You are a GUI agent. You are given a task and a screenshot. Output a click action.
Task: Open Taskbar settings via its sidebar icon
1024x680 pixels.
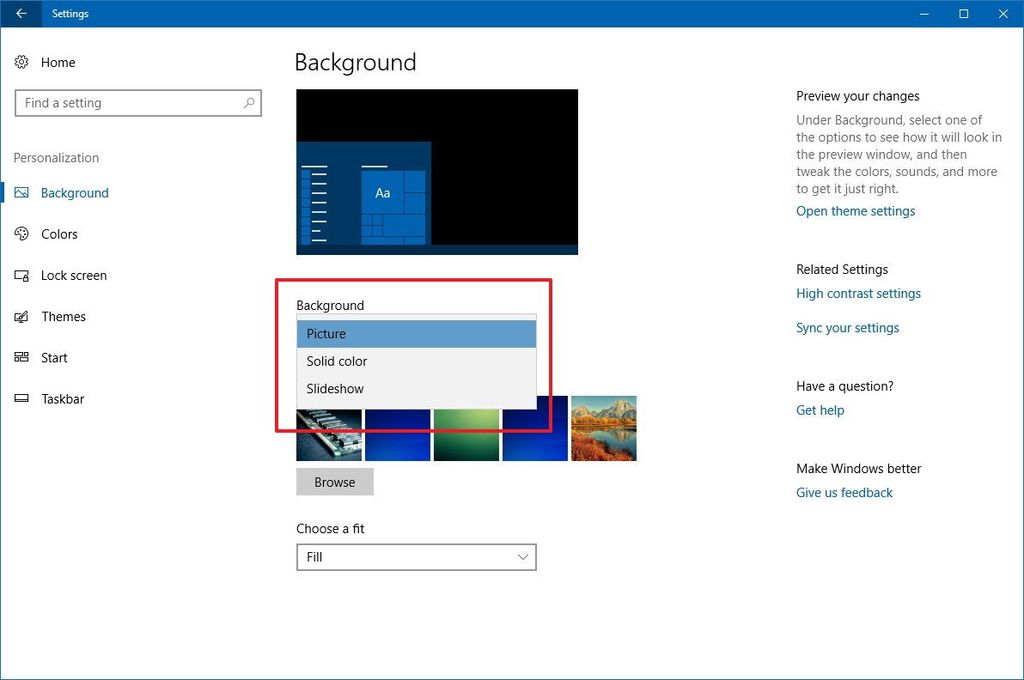22,398
